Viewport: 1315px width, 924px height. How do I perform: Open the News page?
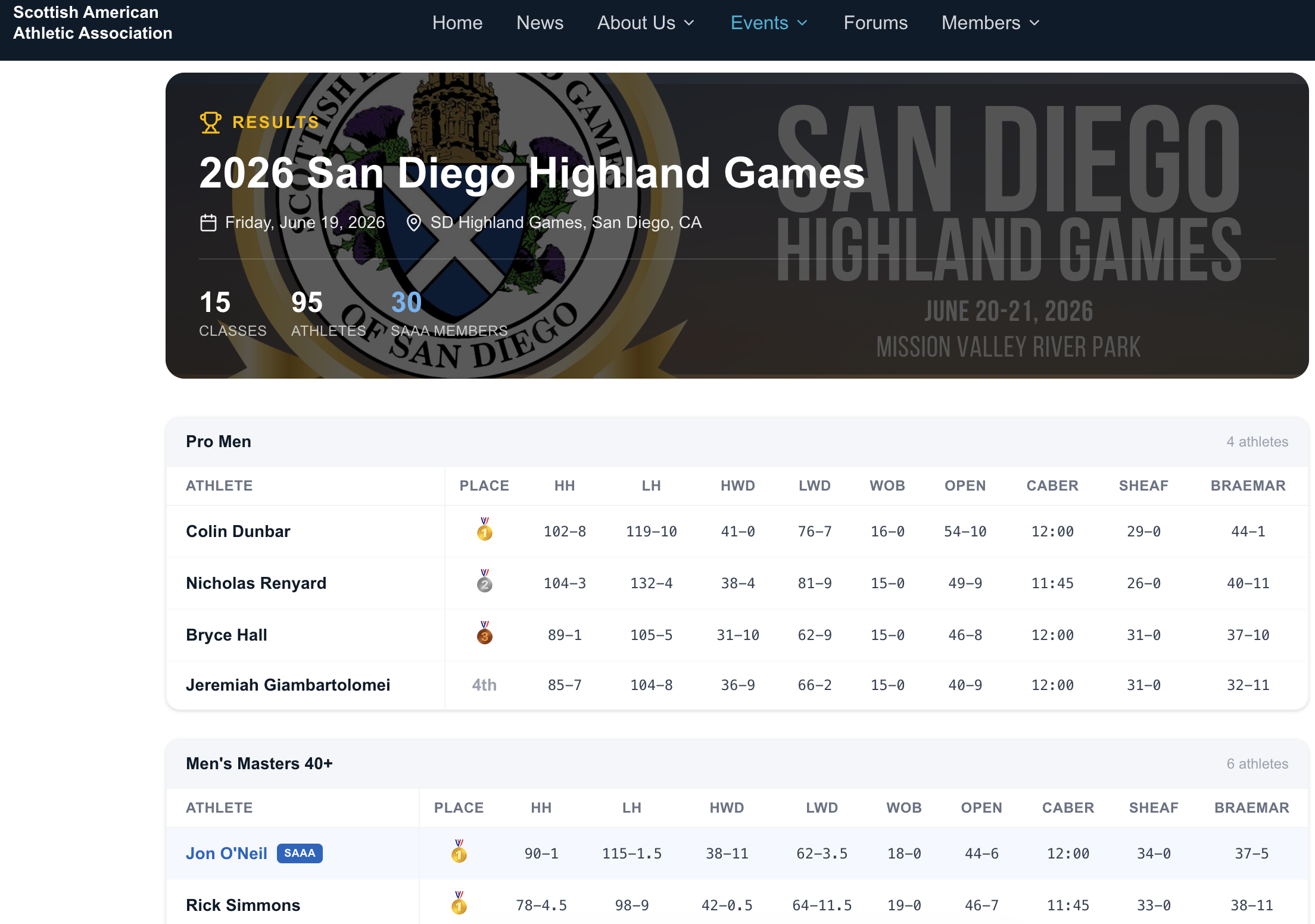pos(540,23)
